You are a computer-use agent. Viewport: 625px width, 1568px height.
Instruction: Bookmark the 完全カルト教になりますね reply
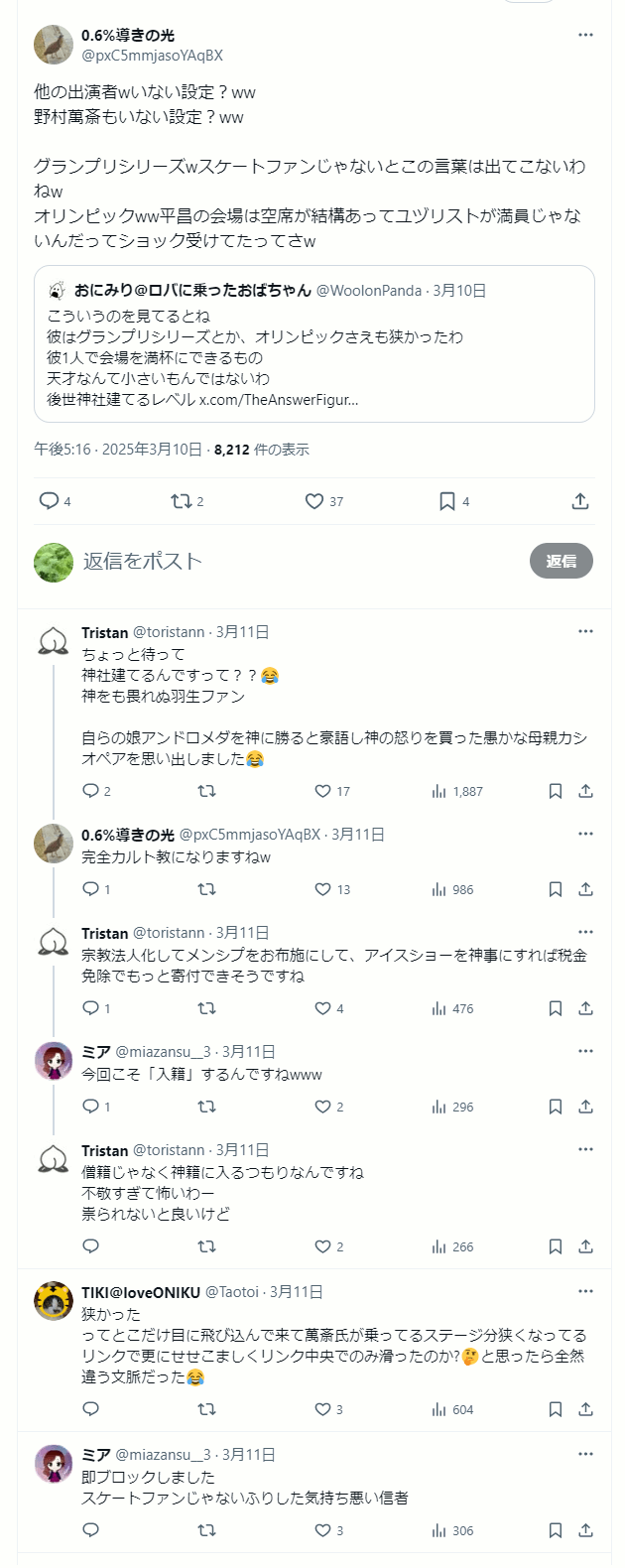click(556, 889)
